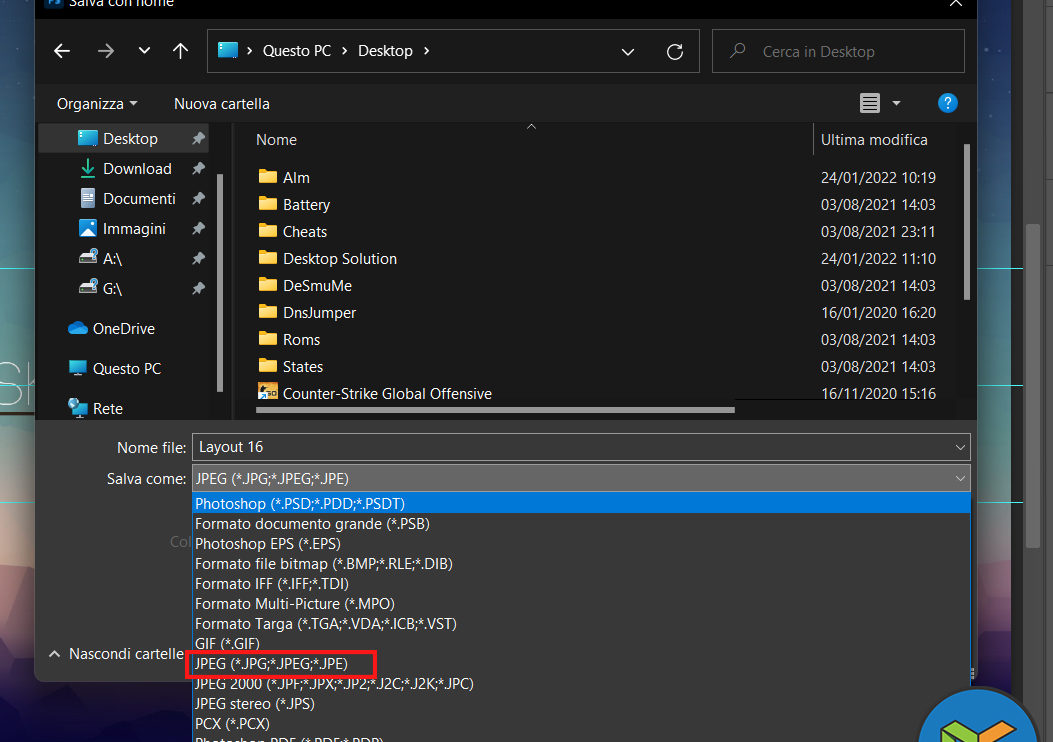
Task: Click the Back navigation arrow
Action: click(x=62, y=51)
